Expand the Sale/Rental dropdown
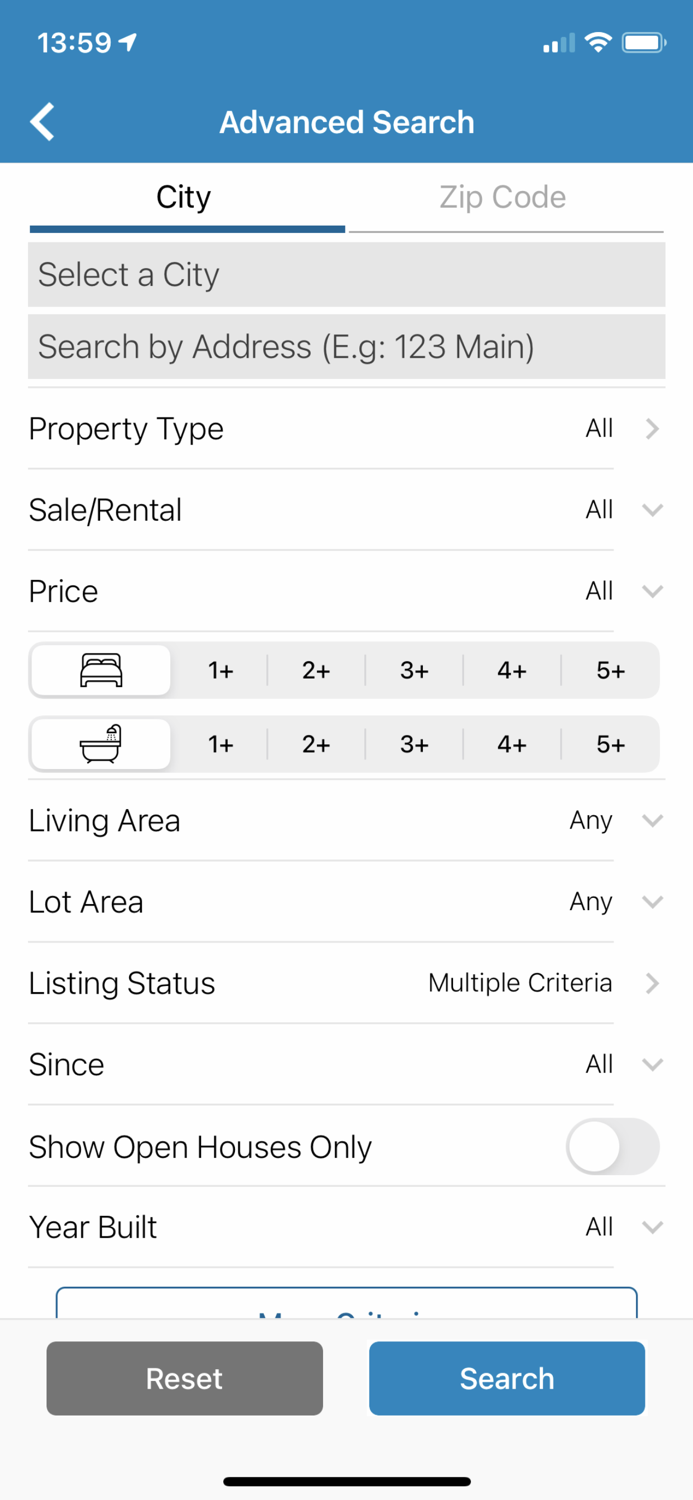Image resolution: width=693 pixels, height=1500 pixels. tap(651, 510)
